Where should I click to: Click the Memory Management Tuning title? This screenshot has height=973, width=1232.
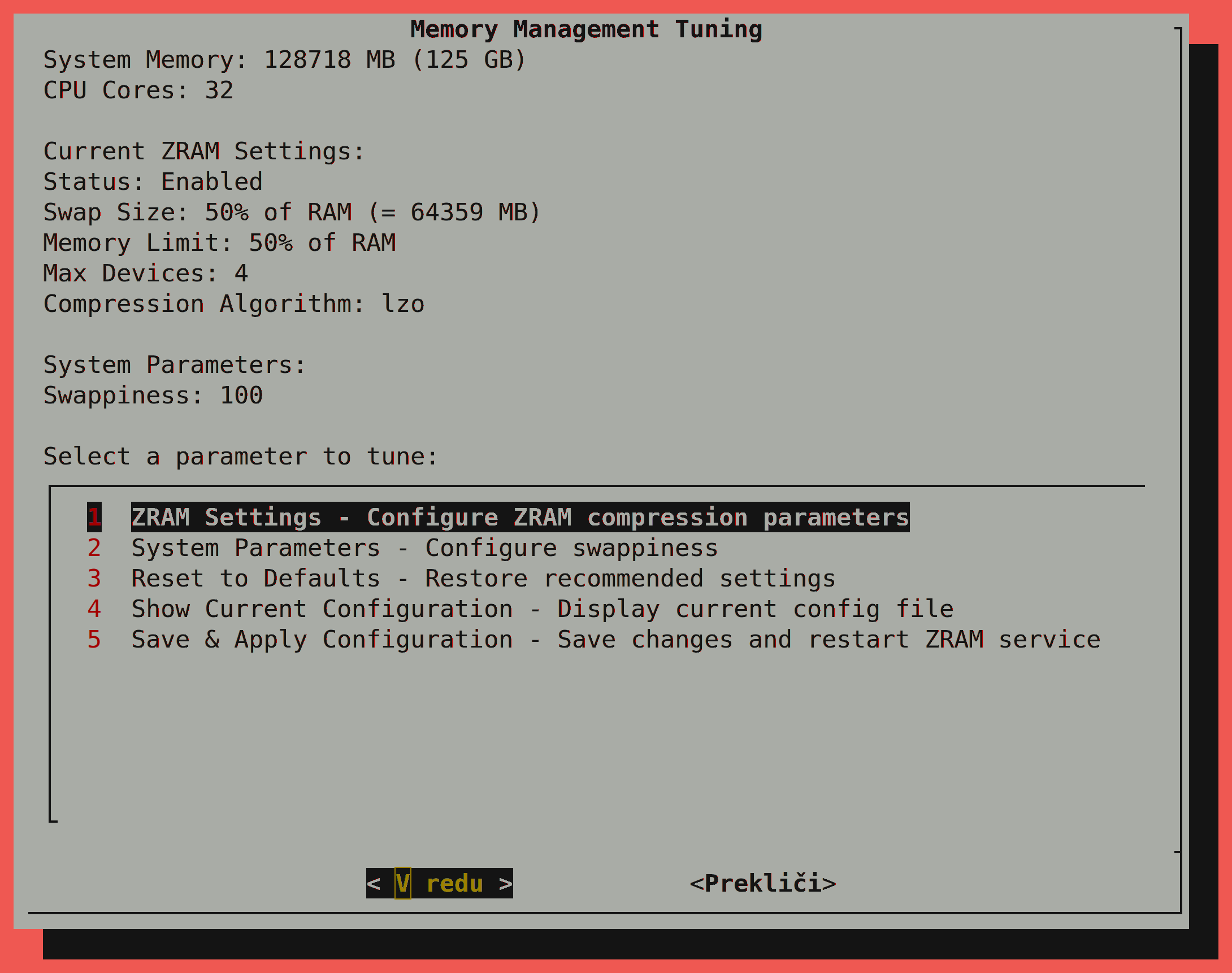[586, 29]
